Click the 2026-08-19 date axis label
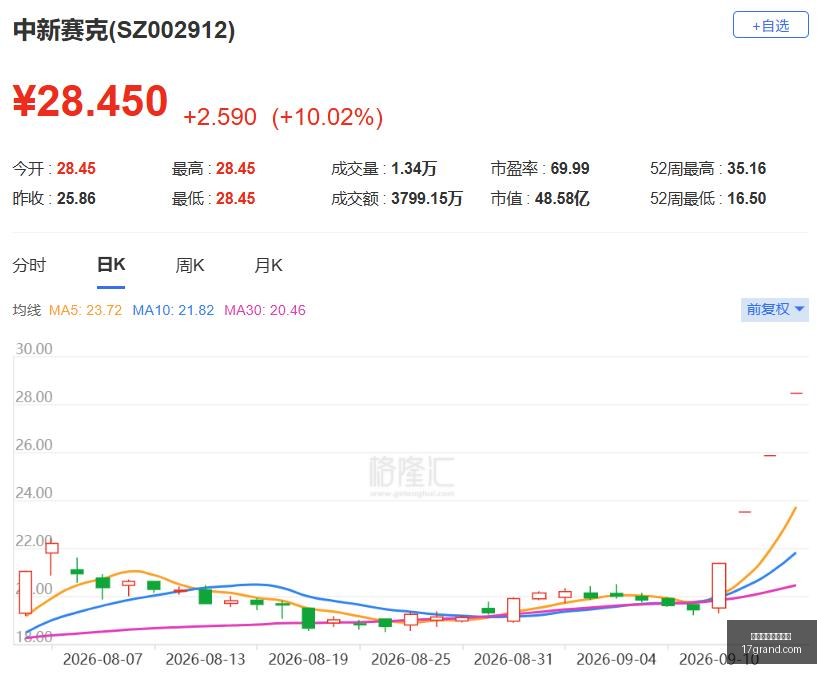The image size is (828, 675). click(308, 659)
